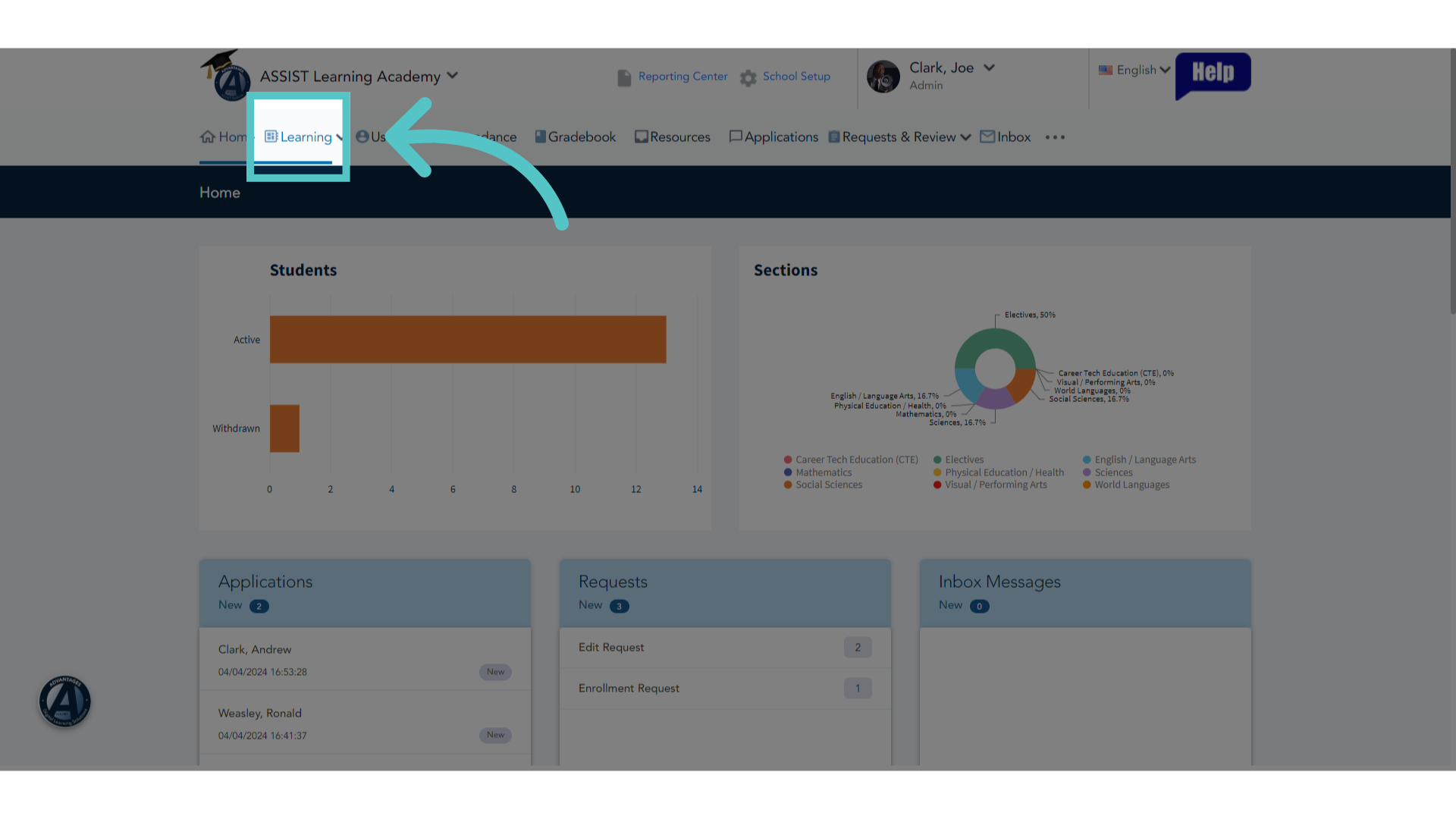This screenshot has width=1456, height=819.
Task: Click the Requests & Review clipboard icon
Action: click(834, 136)
